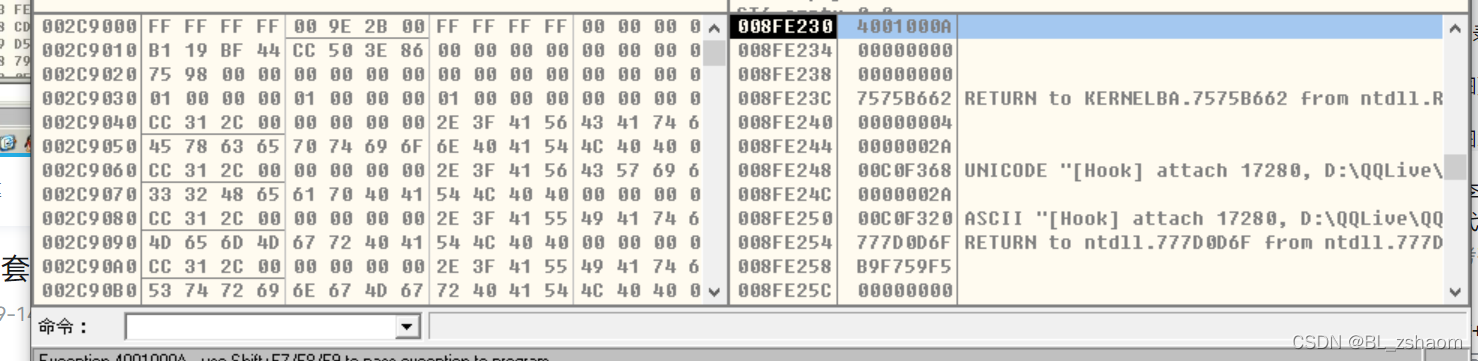1478x361 pixels.
Task: Click into the command input field
Action: pyautogui.click(x=260, y=327)
